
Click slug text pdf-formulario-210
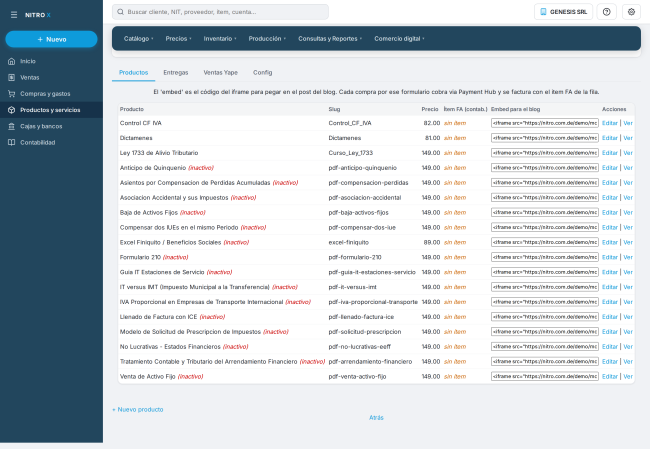[355, 257]
